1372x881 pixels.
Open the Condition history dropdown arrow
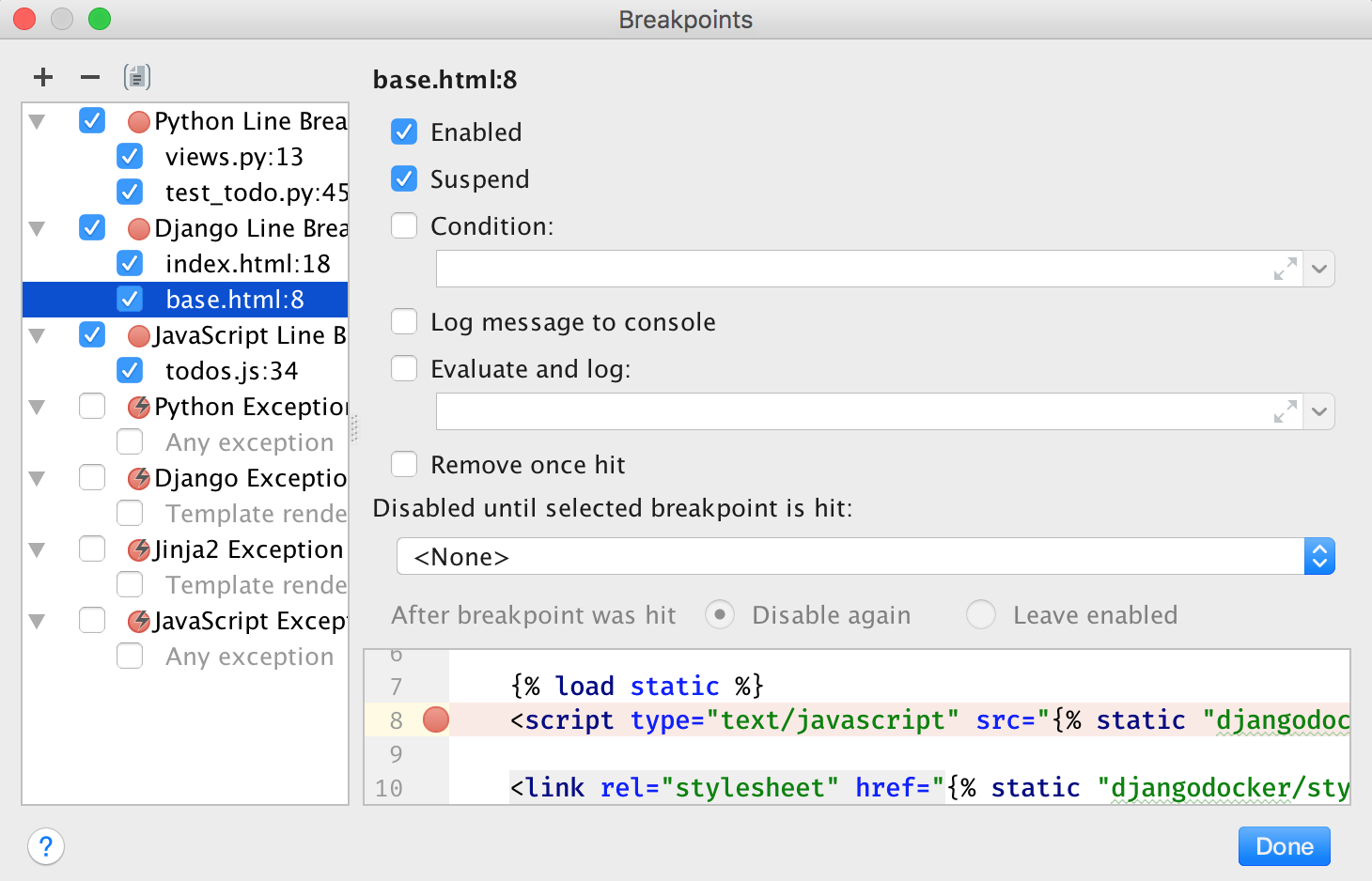1319,270
